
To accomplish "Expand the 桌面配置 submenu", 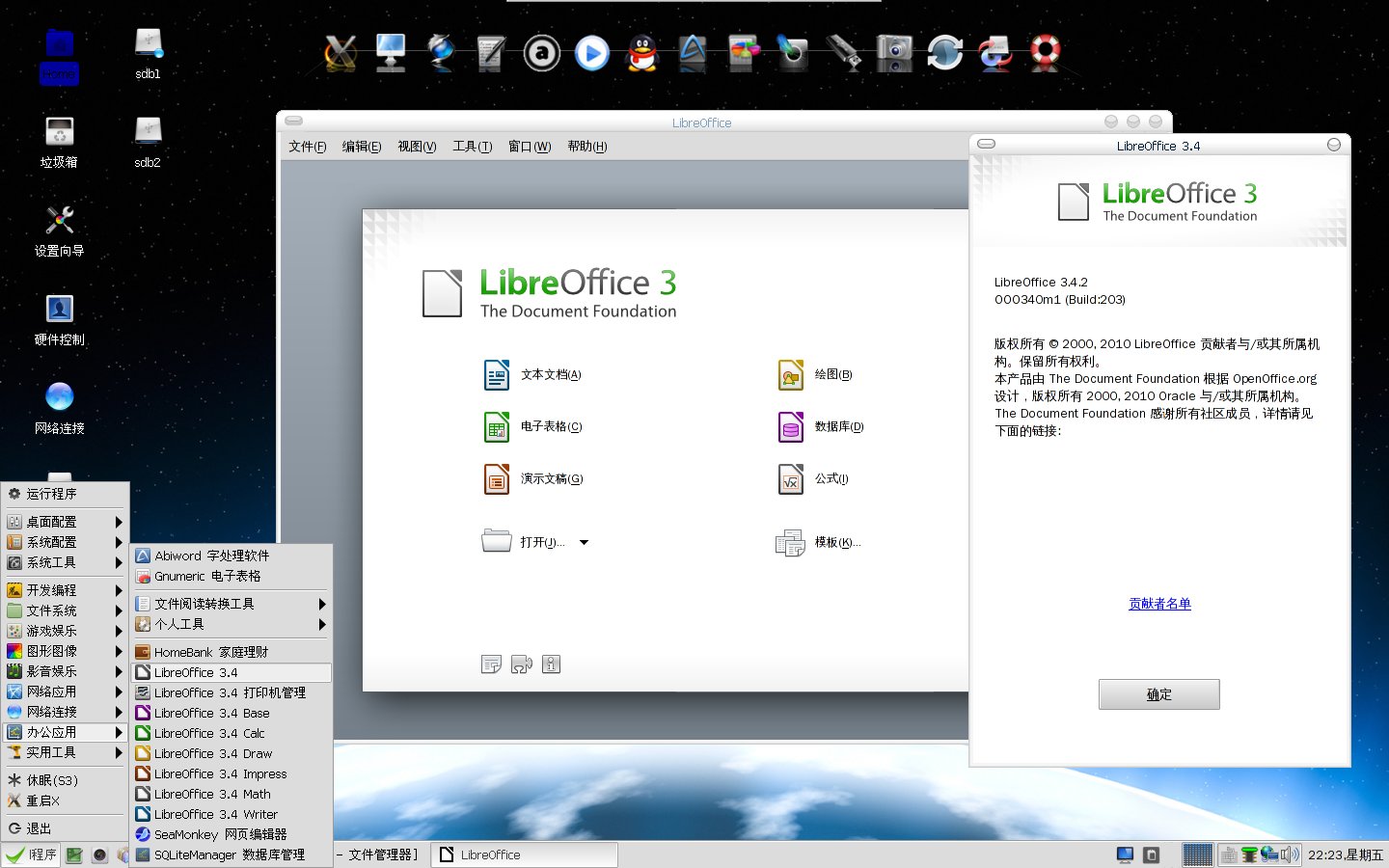I will [66, 522].
